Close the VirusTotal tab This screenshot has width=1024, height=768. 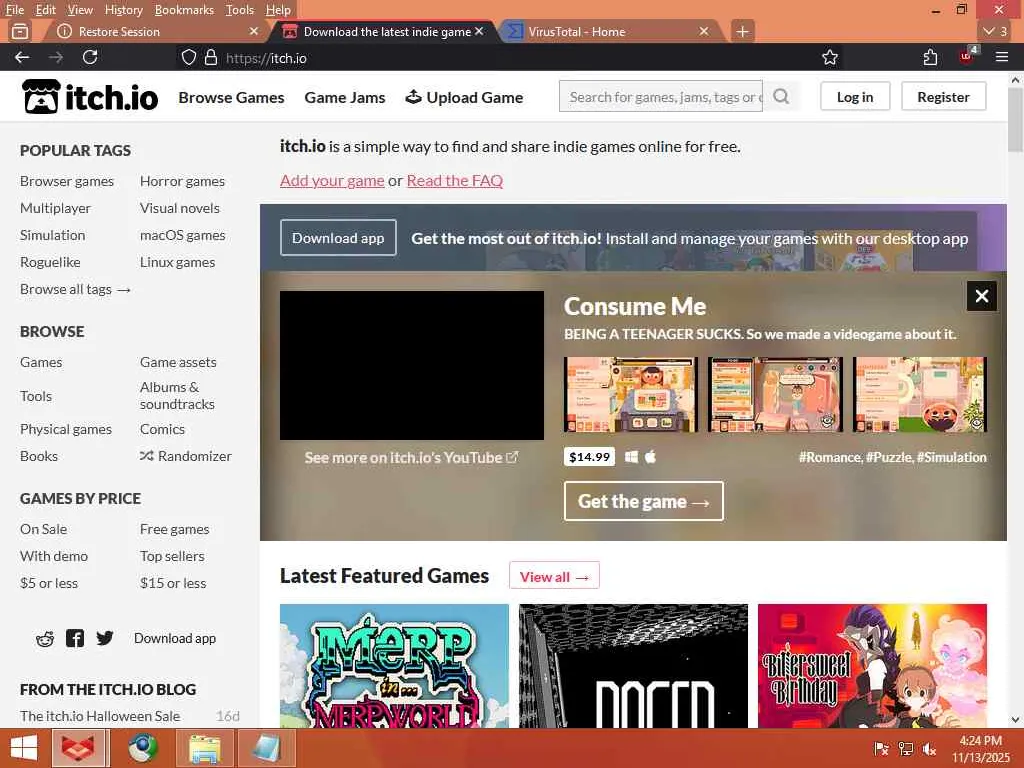[x=703, y=31]
